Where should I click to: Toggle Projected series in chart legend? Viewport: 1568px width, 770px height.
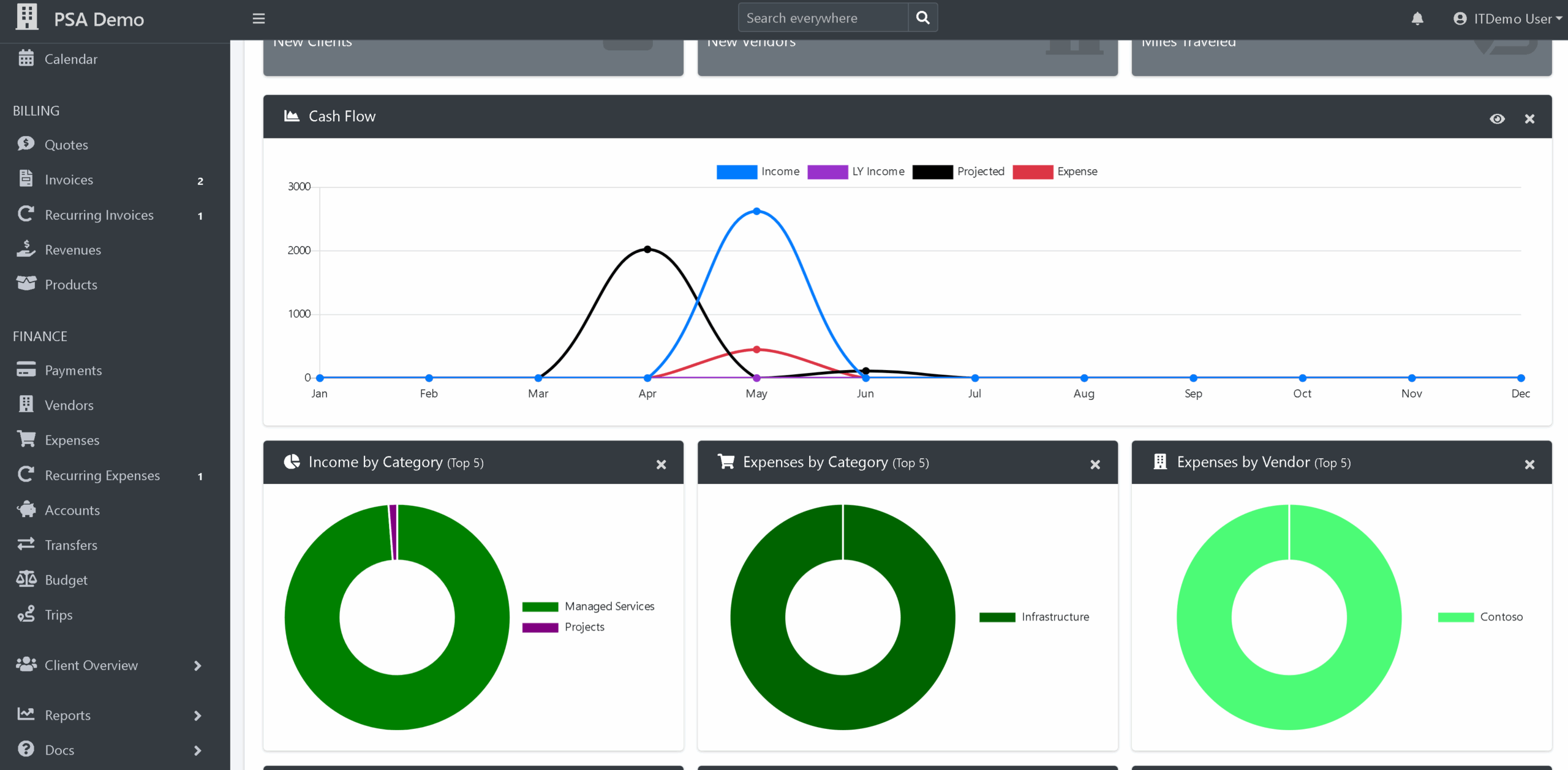pyautogui.click(x=958, y=172)
